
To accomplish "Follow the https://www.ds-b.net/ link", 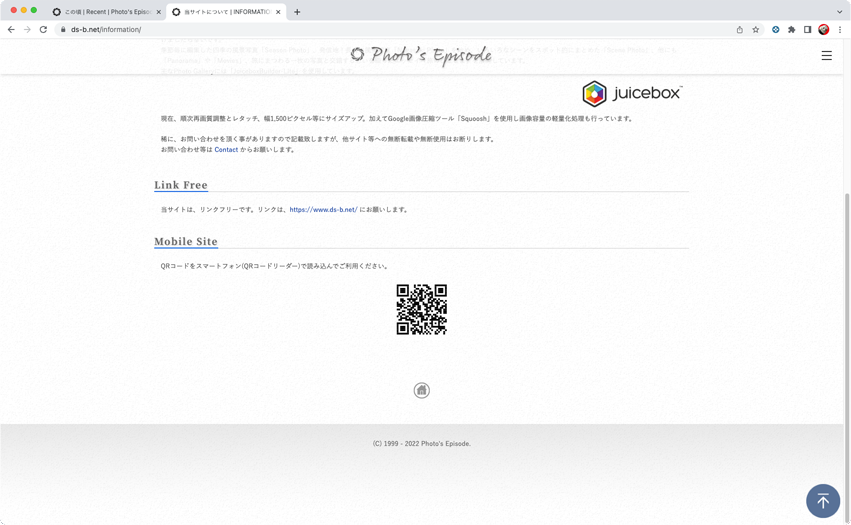I will click(x=323, y=210).
